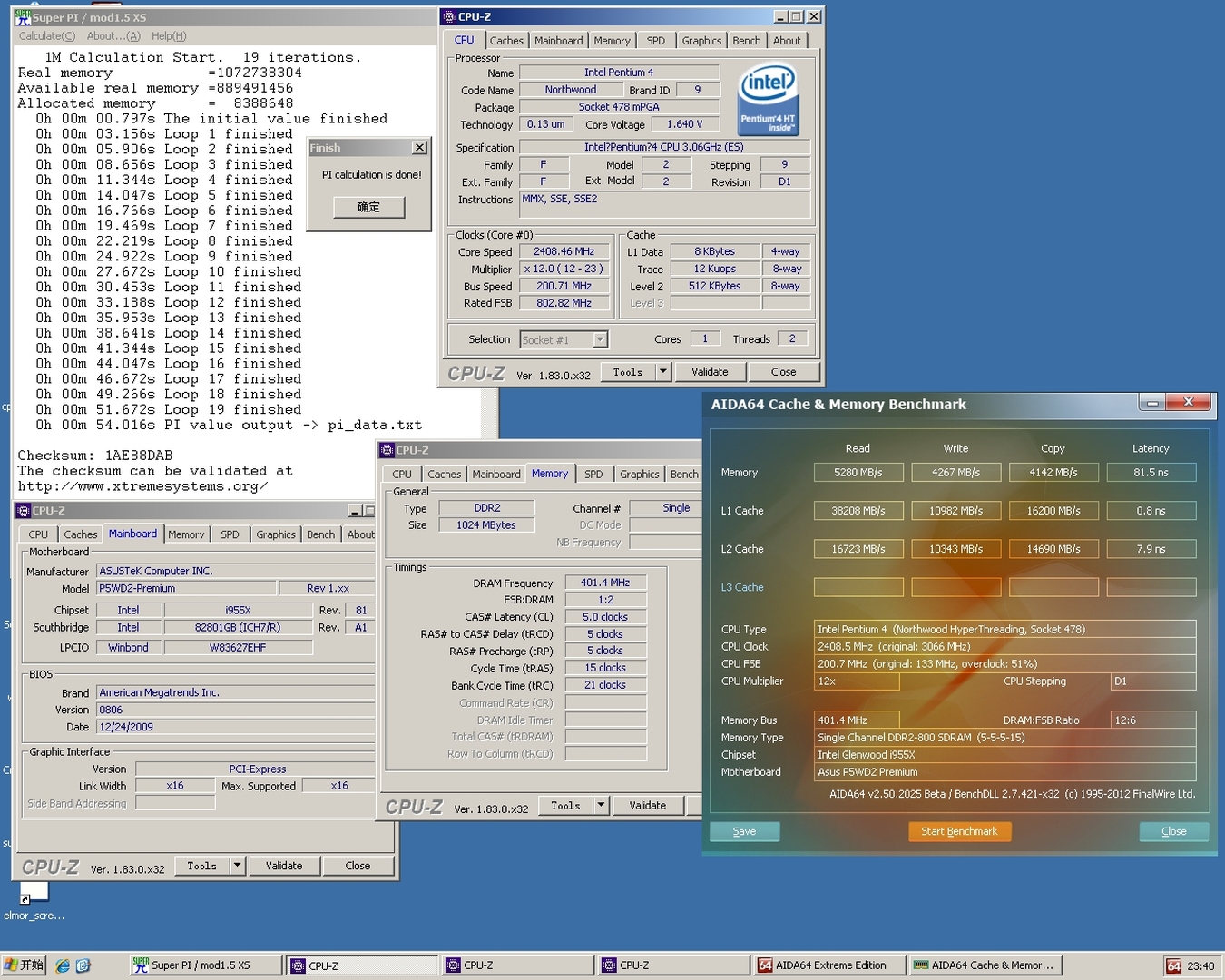Confirm the PI calculation done dialog
The image size is (1225, 980).
(x=368, y=207)
